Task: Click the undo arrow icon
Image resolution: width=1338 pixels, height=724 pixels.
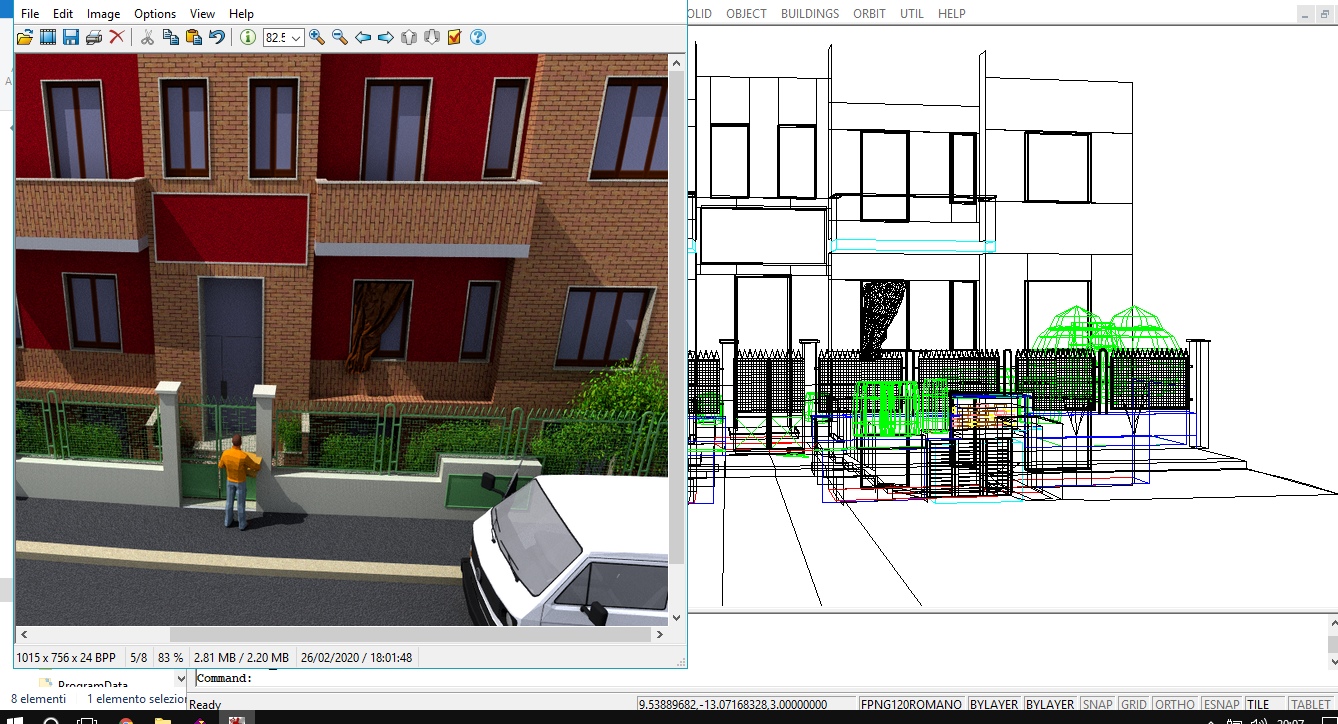Action: (217, 37)
